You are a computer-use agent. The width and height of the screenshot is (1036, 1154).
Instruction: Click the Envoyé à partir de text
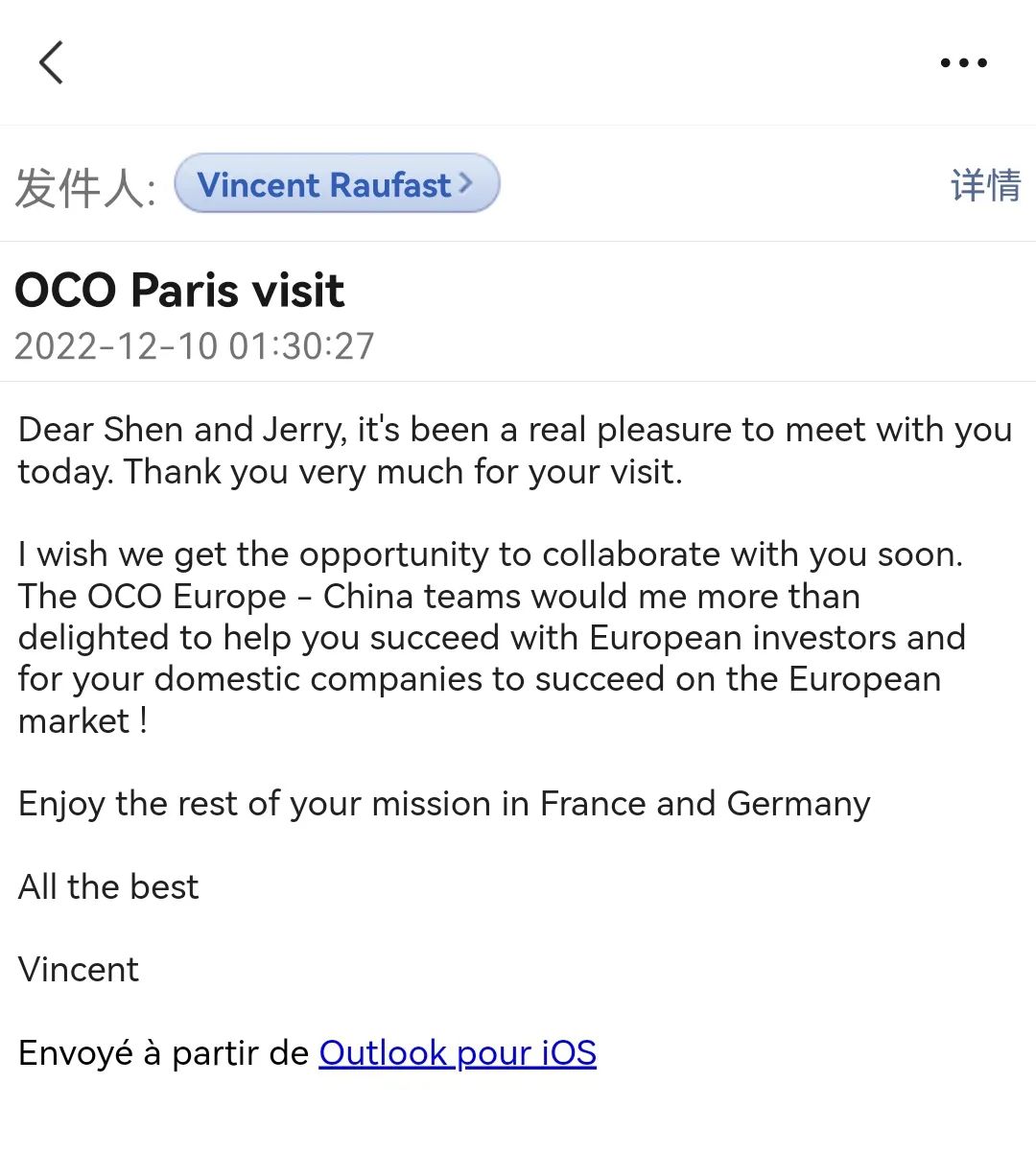point(163,1053)
